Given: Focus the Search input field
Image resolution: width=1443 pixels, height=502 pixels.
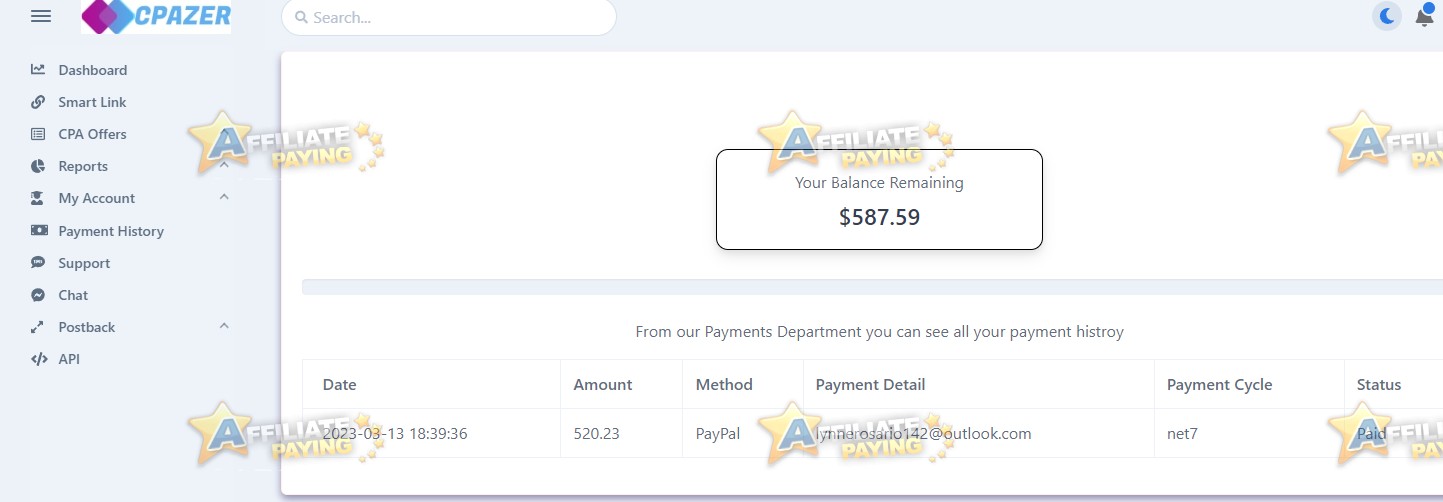Looking at the screenshot, I should [x=449, y=17].
